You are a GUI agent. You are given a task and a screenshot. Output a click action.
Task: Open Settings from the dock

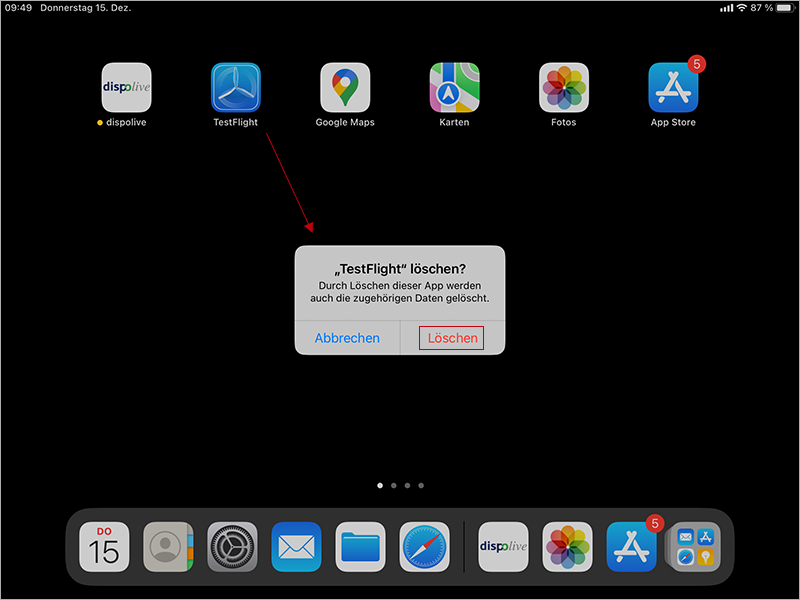click(x=232, y=546)
